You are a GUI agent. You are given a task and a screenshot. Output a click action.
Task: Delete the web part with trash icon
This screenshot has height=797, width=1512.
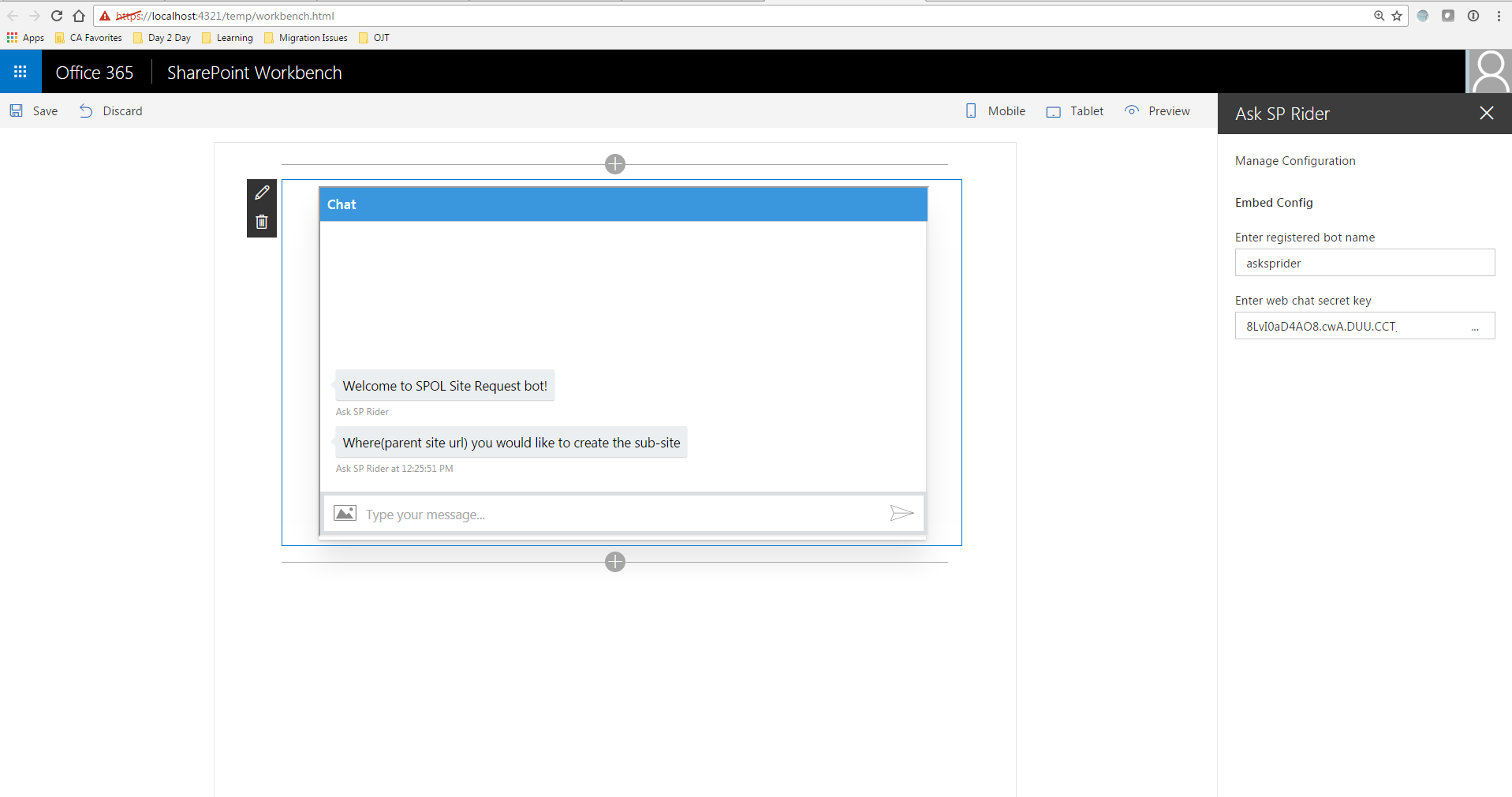click(x=262, y=223)
